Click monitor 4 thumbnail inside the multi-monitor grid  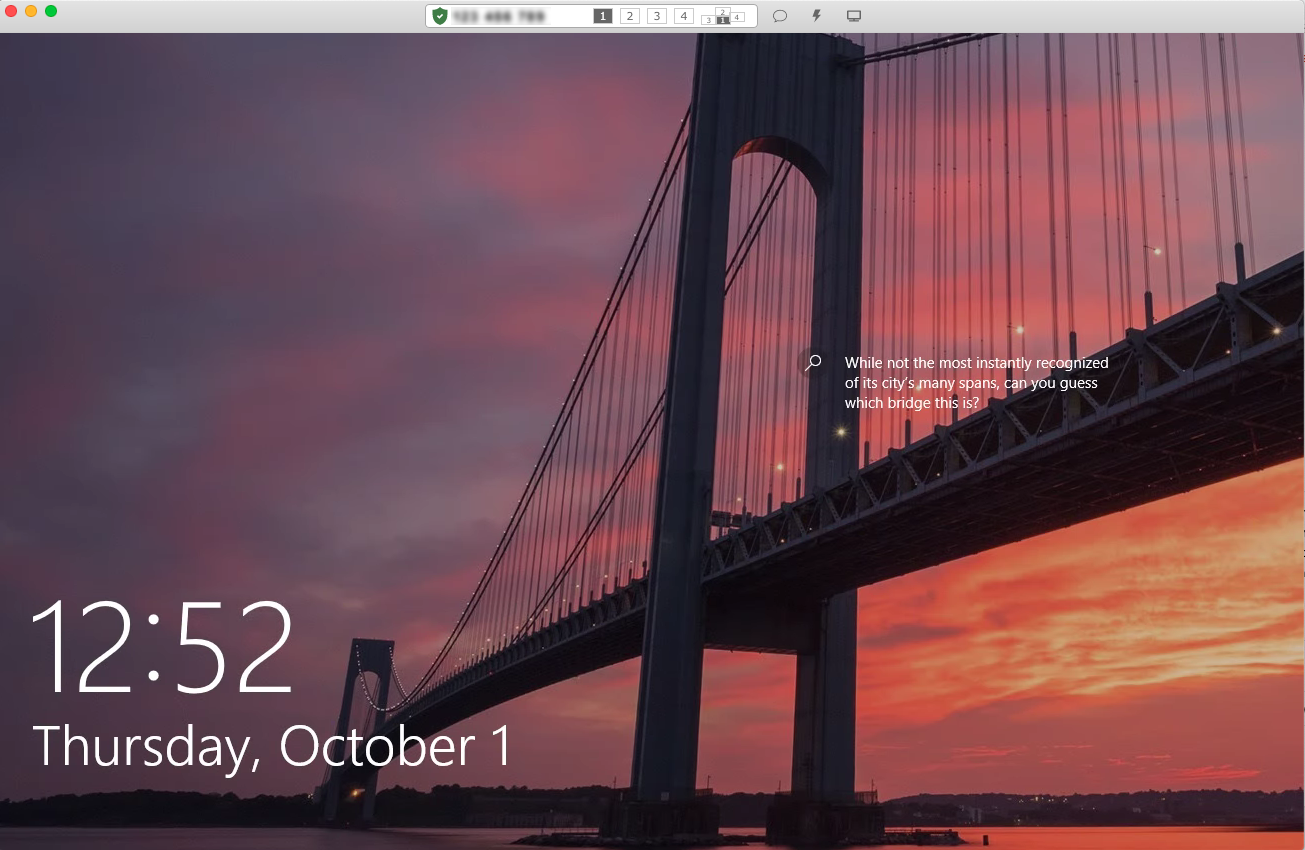pos(737,16)
